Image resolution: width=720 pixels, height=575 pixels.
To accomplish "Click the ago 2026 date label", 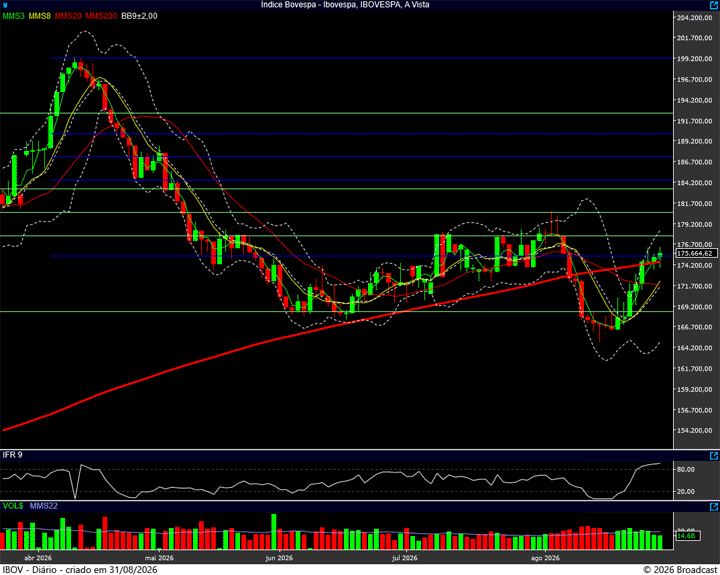I will 545,558.
